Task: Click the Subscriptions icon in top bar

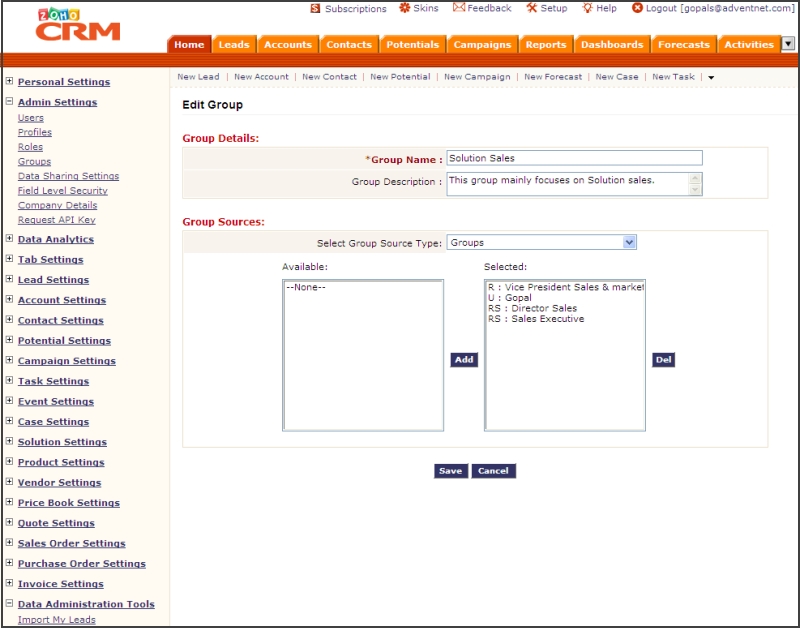Action: [x=315, y=9]
